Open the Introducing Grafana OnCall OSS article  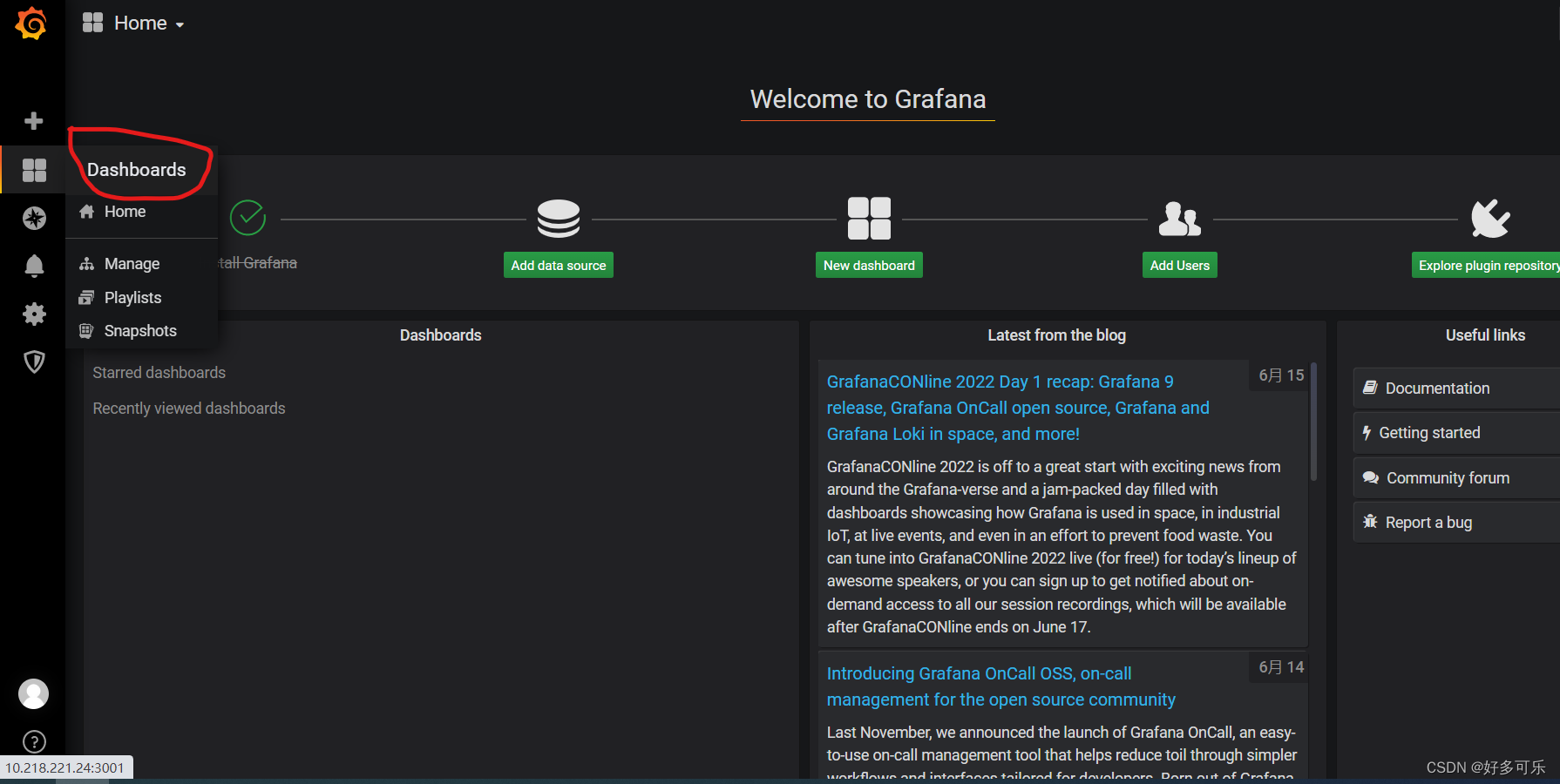(x=1000, y=686)
